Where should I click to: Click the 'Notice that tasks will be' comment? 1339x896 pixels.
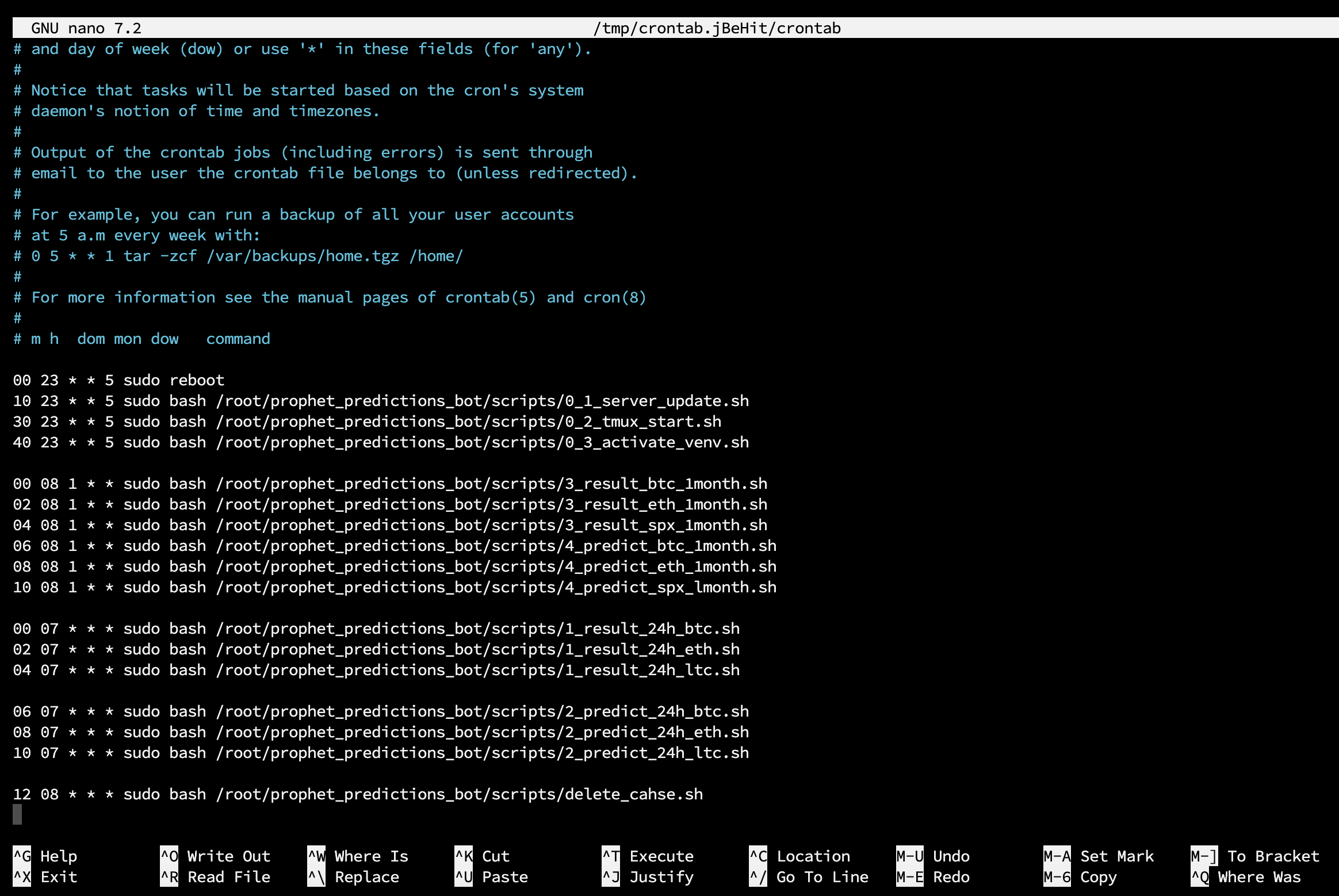click(x=298, y=90)
